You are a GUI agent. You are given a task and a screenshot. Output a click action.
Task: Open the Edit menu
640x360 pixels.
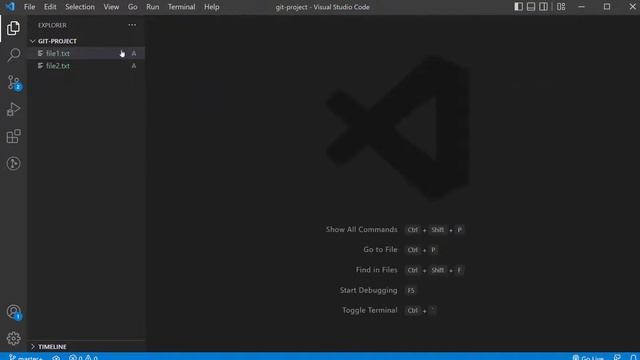coord(50,7)
